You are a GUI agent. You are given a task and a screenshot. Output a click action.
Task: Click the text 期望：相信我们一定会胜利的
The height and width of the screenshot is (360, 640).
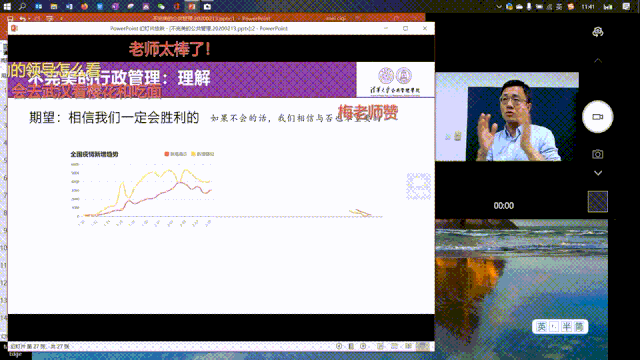(114, 118)
